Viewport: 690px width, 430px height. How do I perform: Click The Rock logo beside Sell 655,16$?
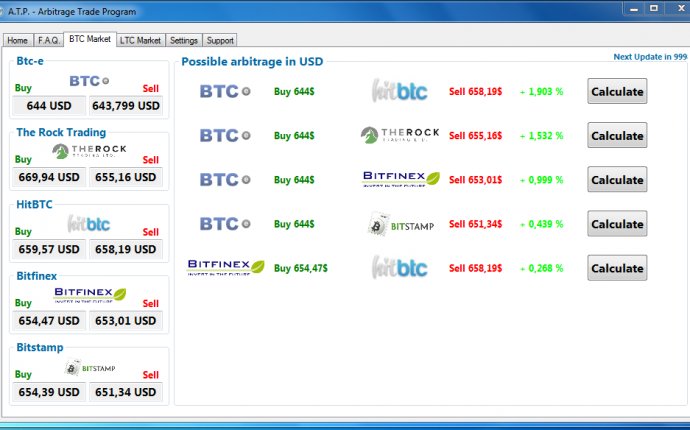point(400,135)
